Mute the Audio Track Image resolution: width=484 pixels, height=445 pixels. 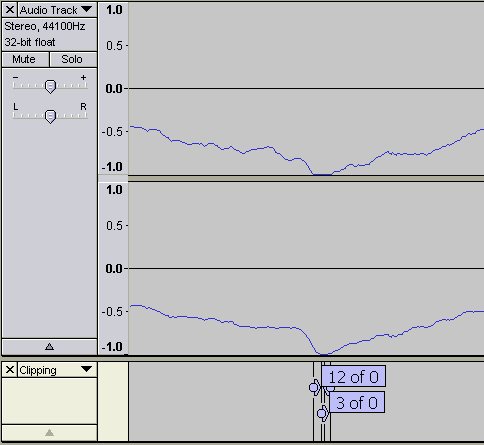tap(25, 59)
